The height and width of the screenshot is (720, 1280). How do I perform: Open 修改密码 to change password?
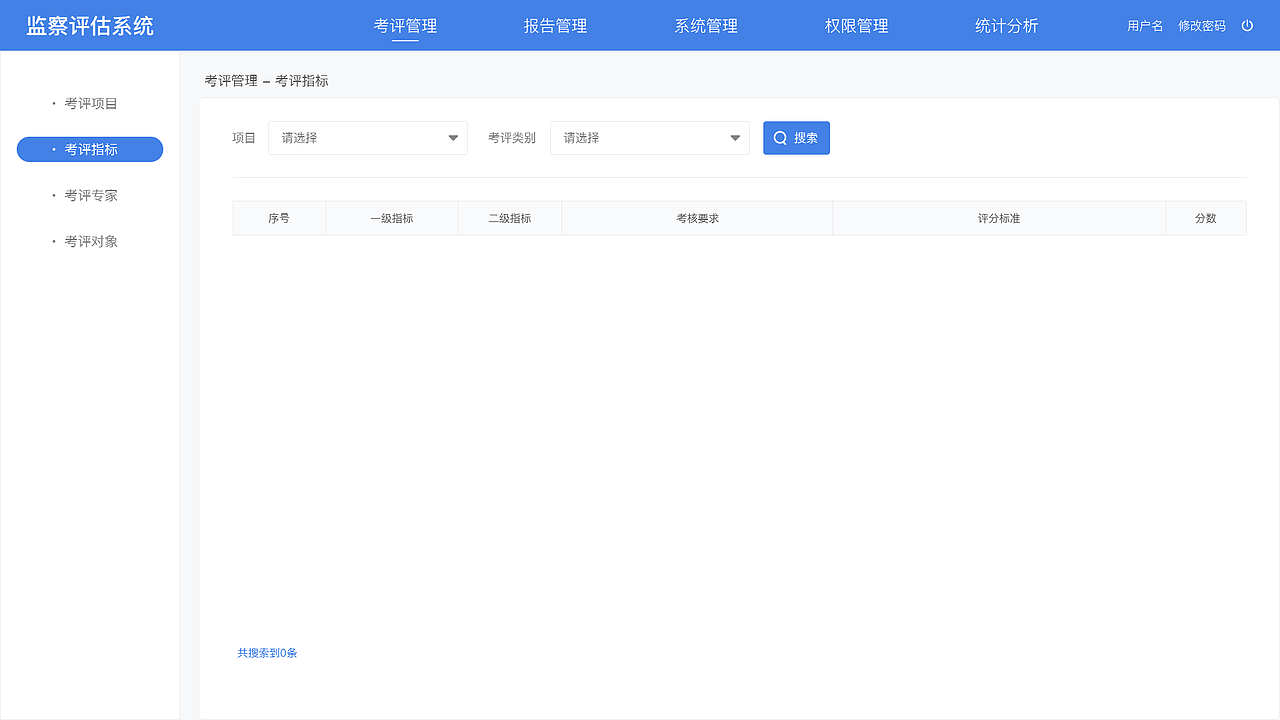[x=1202, y=25]
